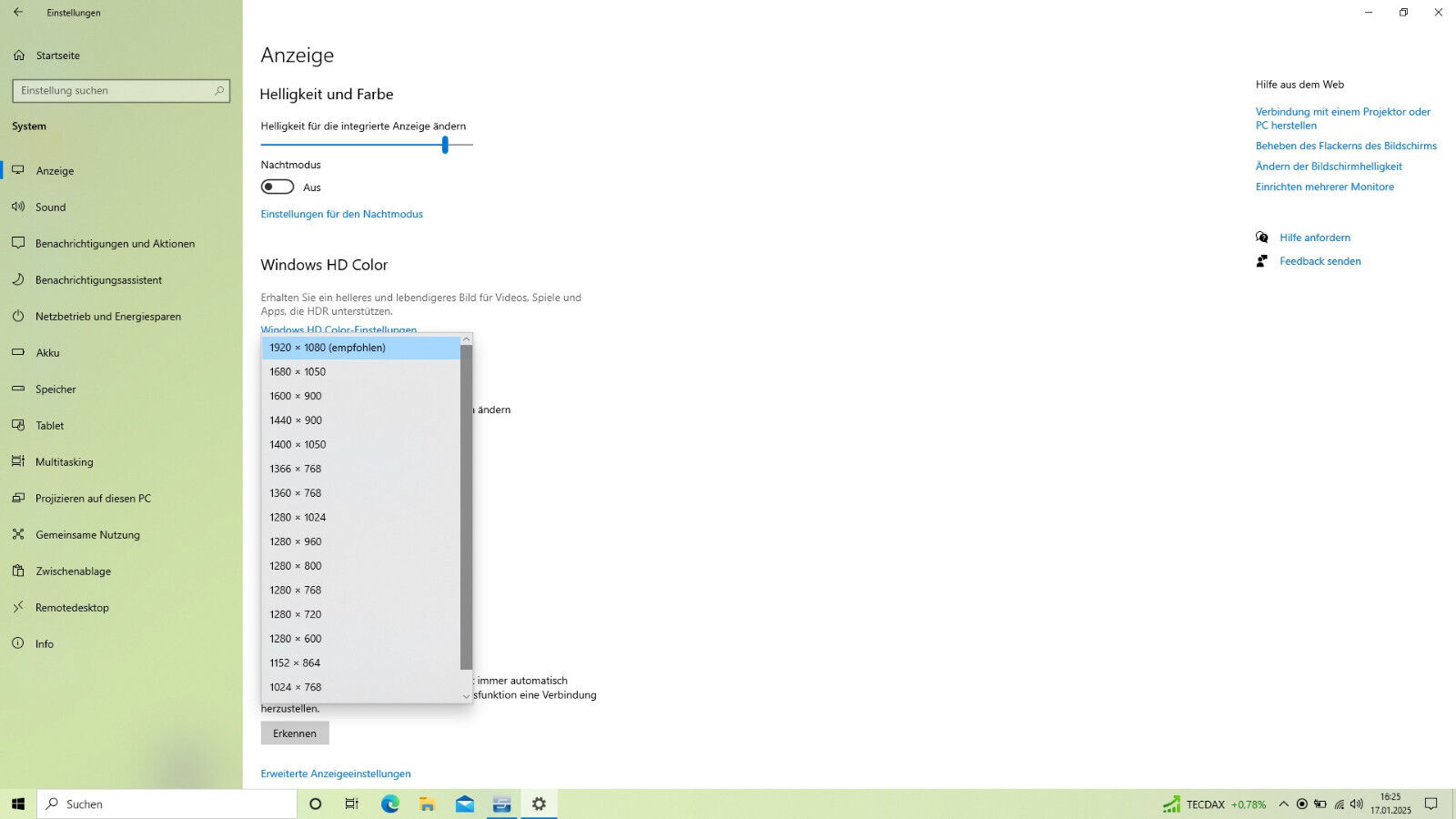This screenshot has height=819, width=1456.
Task: Open volume icon in system tray
Action: tap(1357, 804)
